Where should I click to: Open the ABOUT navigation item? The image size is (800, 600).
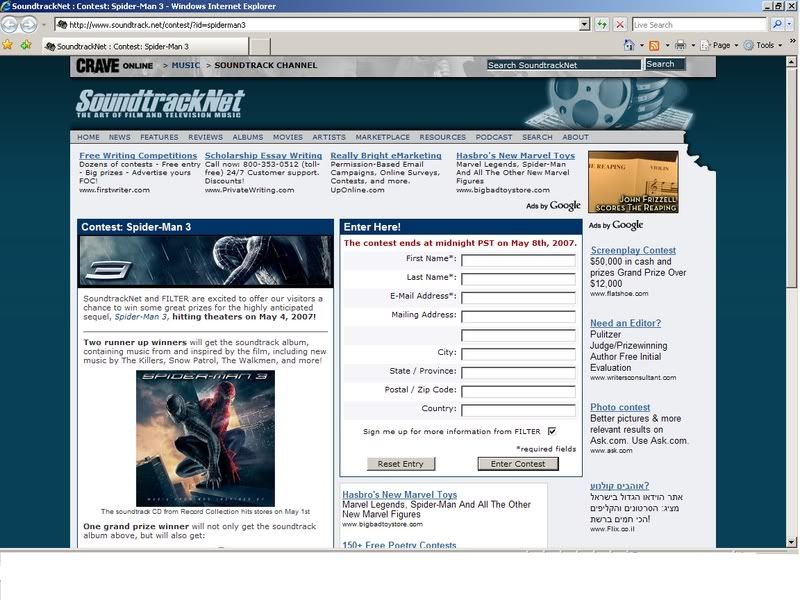pos(576,137)
